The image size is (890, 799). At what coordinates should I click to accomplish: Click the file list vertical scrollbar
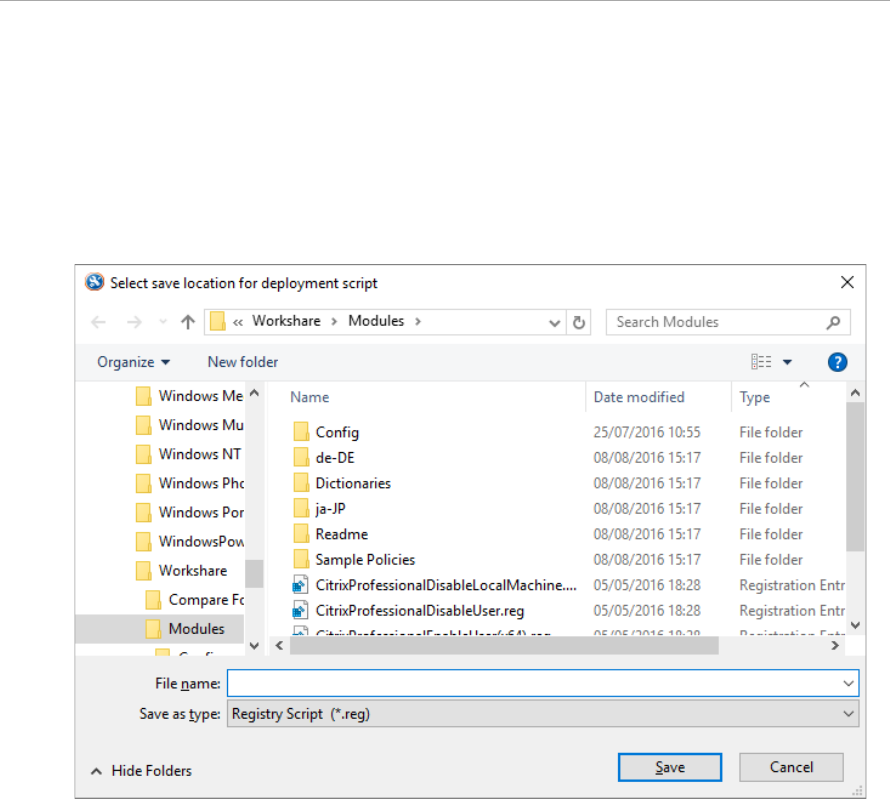tap(855, 477)
